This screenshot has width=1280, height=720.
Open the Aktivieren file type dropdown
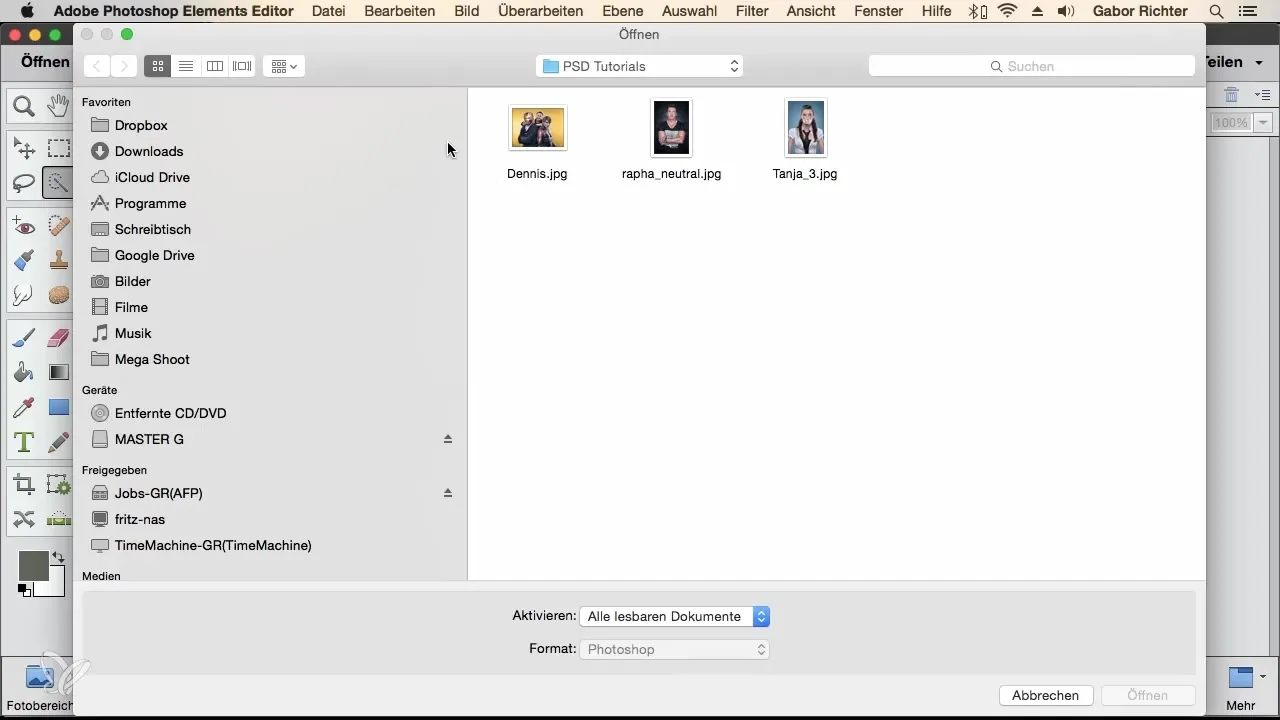tap(675, 617)
